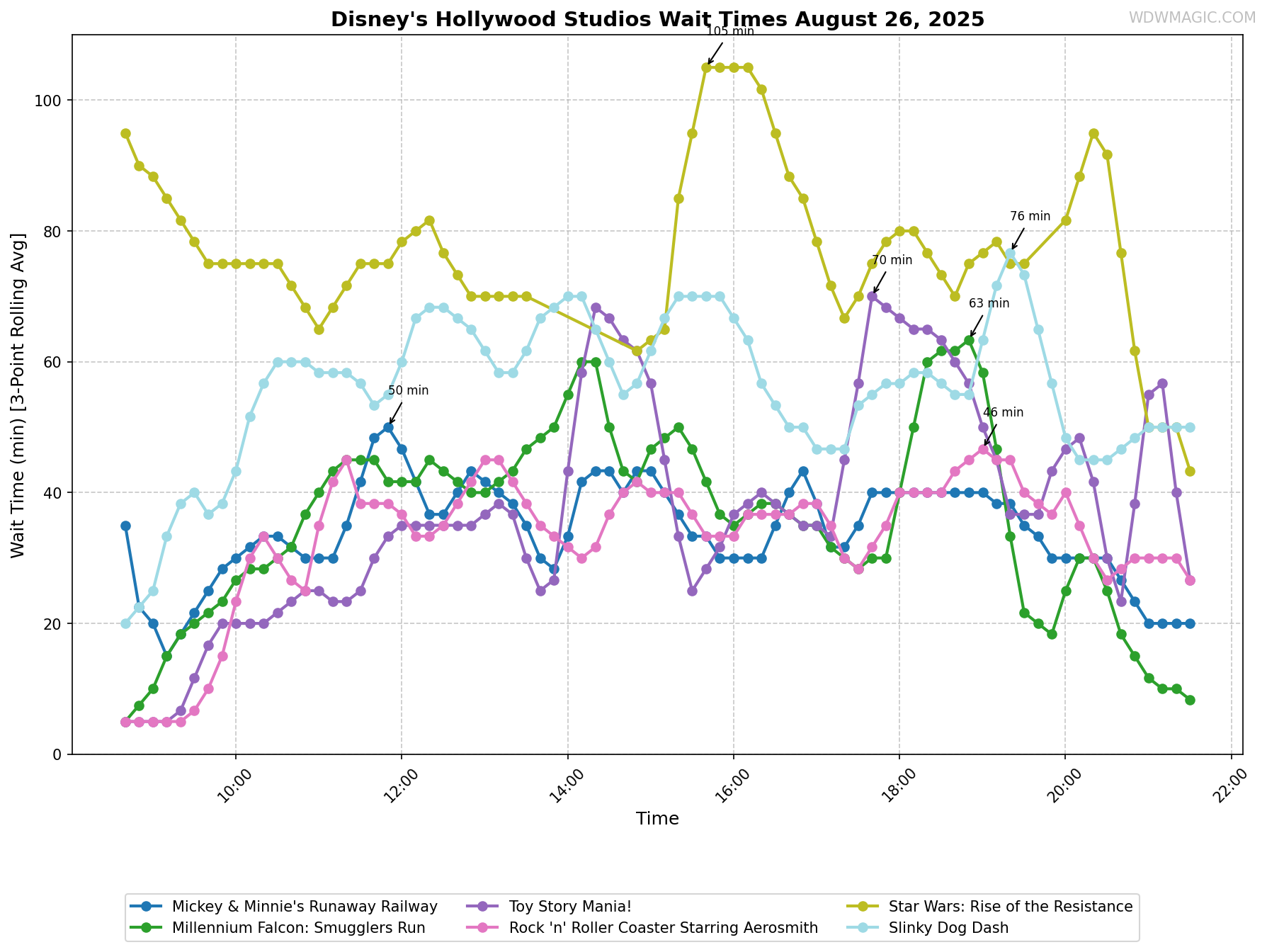Click the Time x-axis label
Screen dimensions: 1267x952
tap(657, 820)
